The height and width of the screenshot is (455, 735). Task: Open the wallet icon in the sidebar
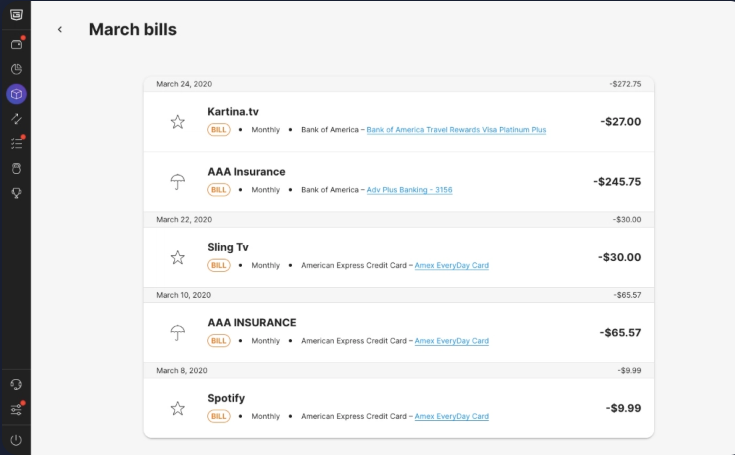click(16, 44)
